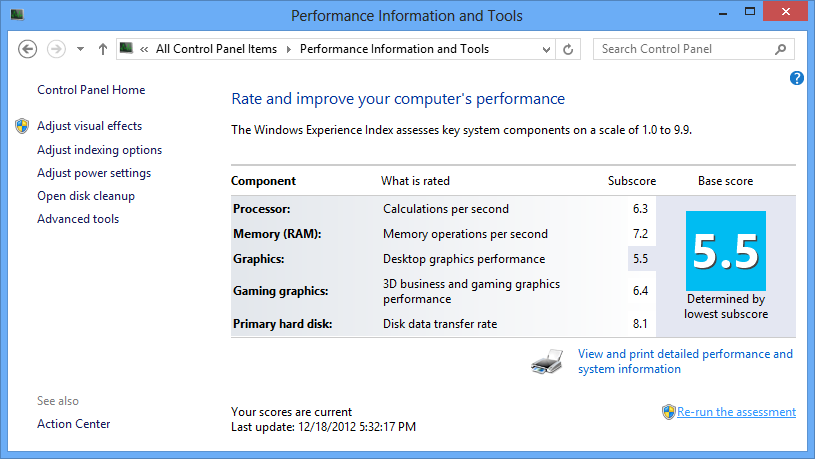Click the Memory (RAM): row label
The height and width of the screenshot is (459, 815).
click(277, 234)
